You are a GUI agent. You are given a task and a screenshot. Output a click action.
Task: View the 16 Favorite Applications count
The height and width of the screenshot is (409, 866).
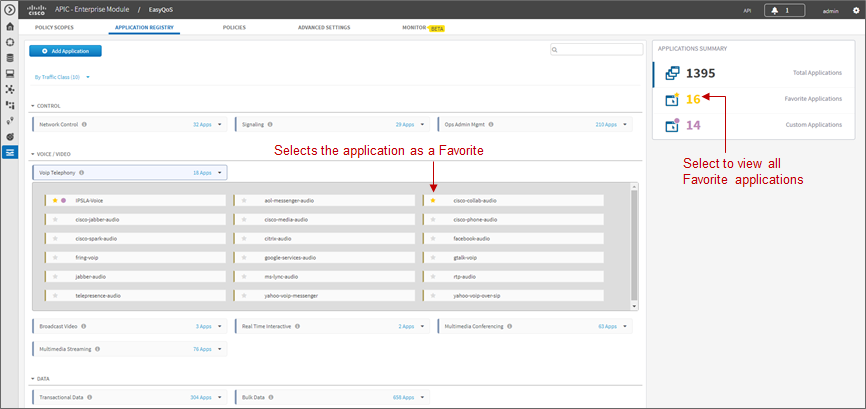pos(693,99)
